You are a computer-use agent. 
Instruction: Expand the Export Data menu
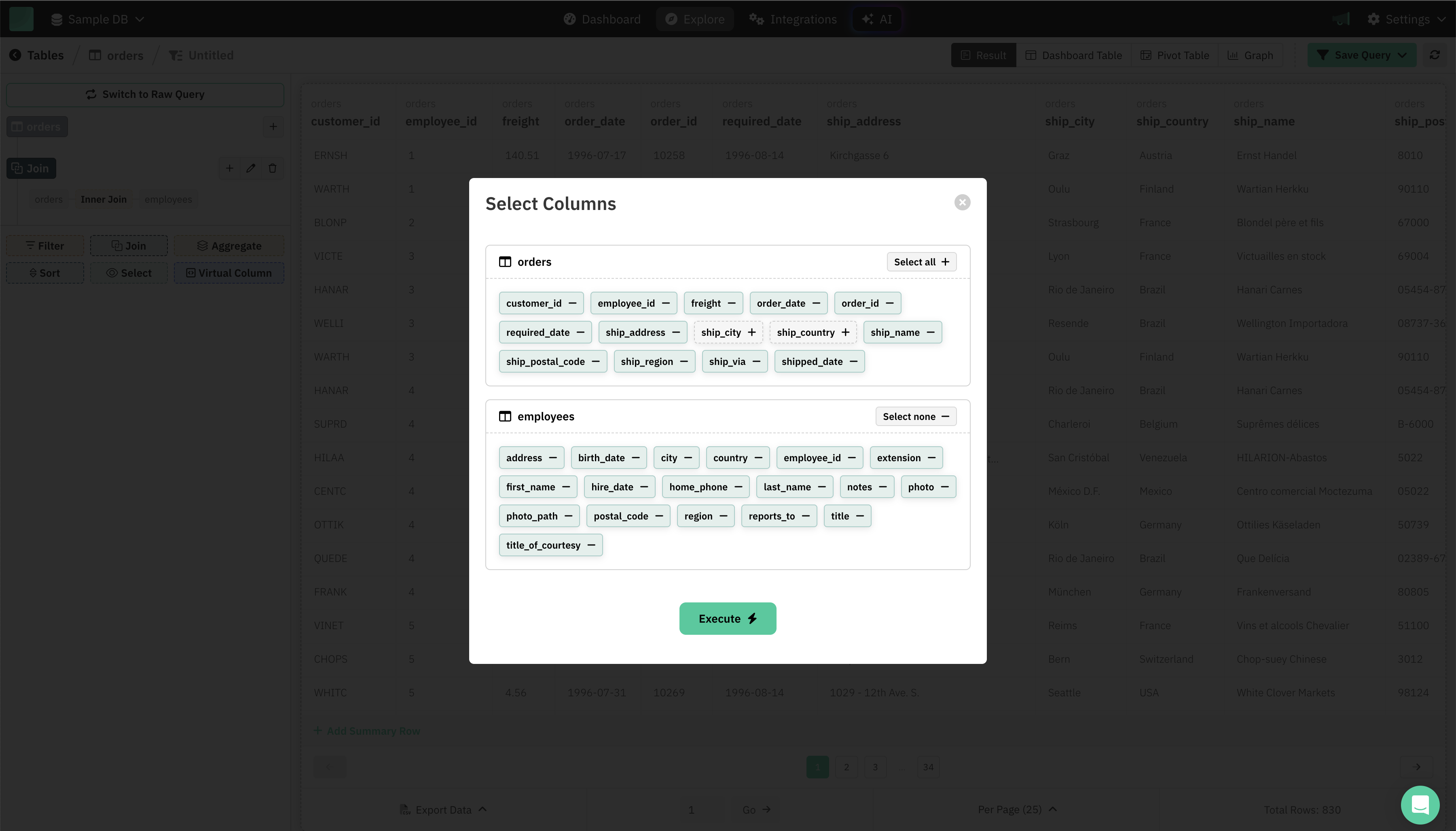pos(443,810)
